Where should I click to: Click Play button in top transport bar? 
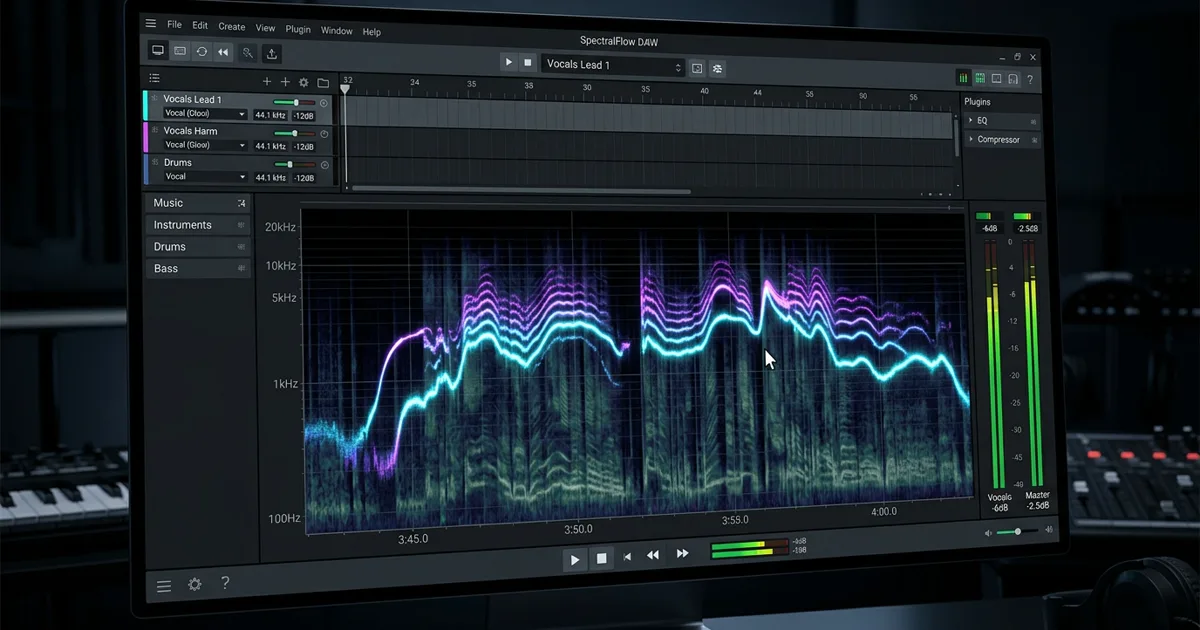click(x=509, y=62)
